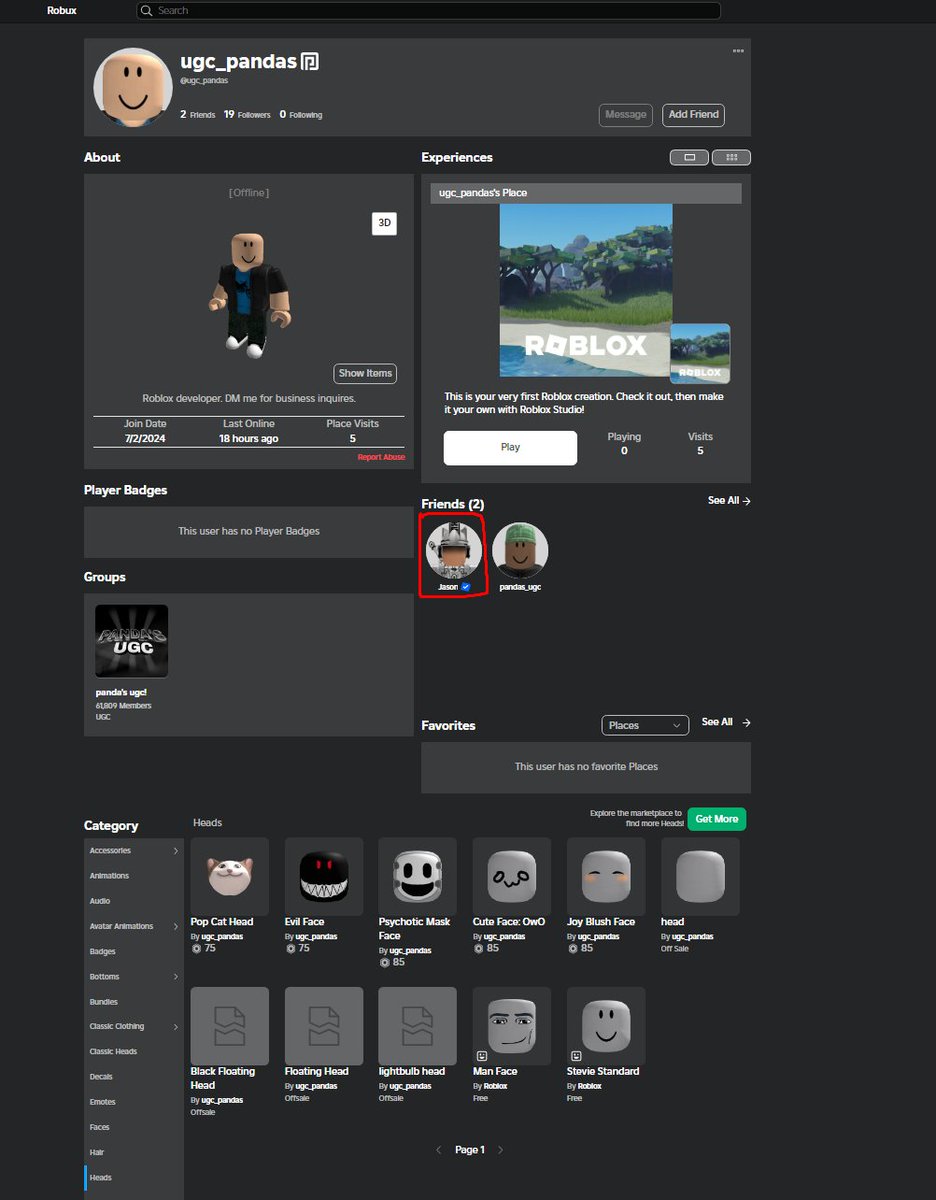Screen dimensions: 936x1200
Task: Click the Message button
Action: [x=626, y=115]
